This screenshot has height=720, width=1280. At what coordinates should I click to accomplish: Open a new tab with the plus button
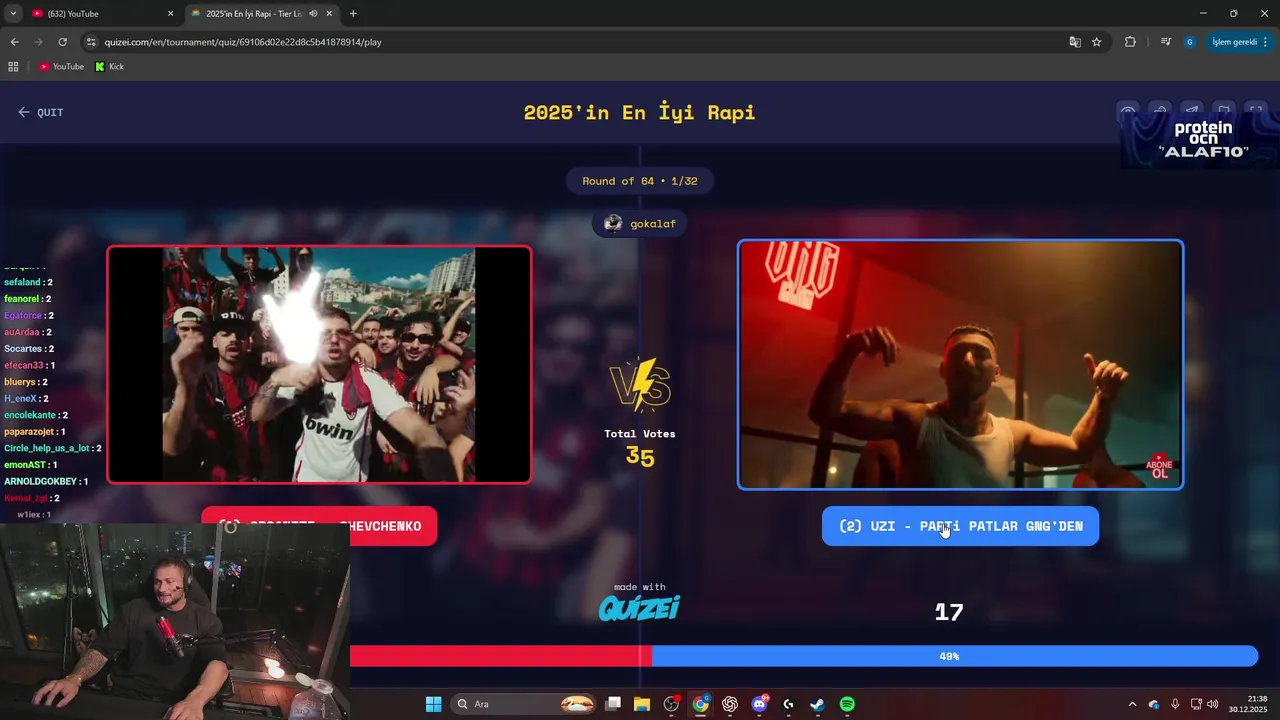coord(353,14)
